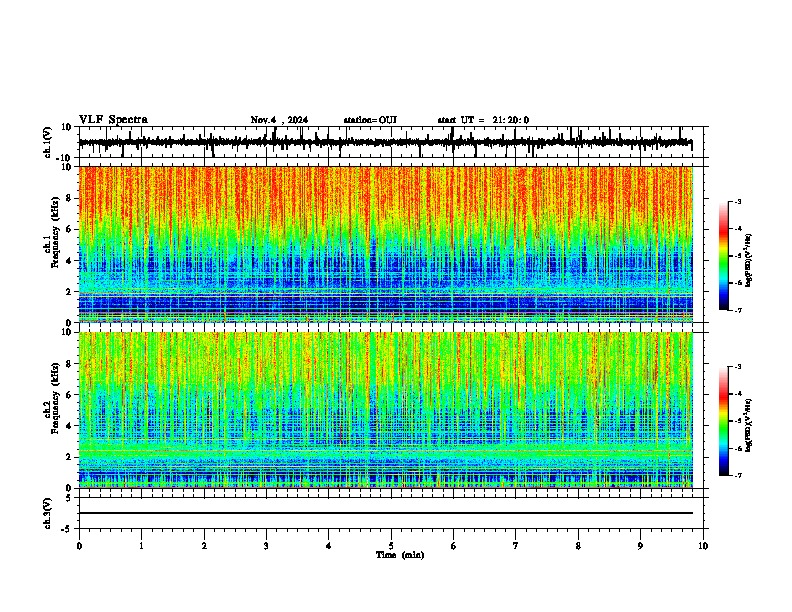Click time axis tick '5'

coord(391,546)
